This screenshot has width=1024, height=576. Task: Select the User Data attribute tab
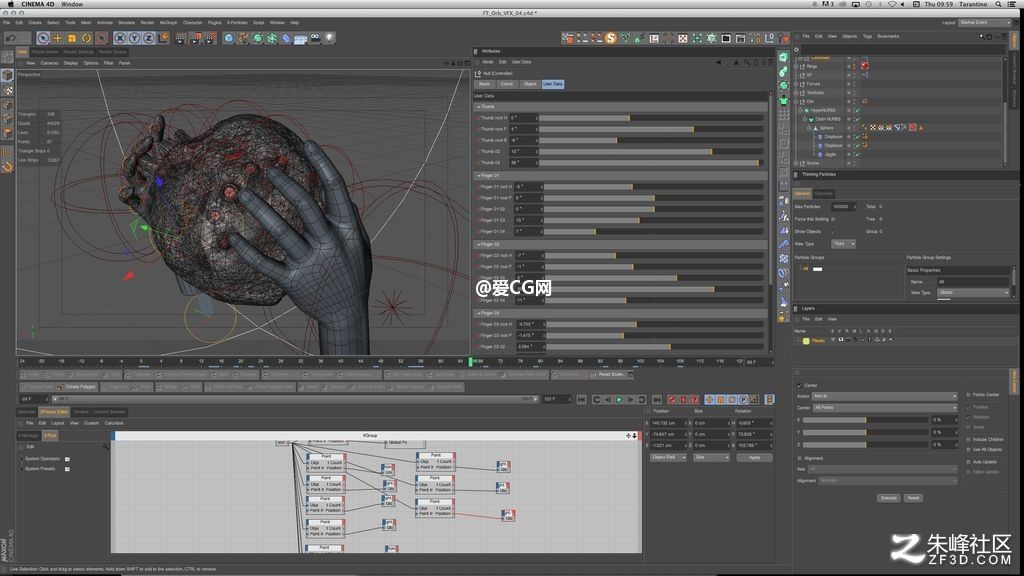click(x=552, y=84)
